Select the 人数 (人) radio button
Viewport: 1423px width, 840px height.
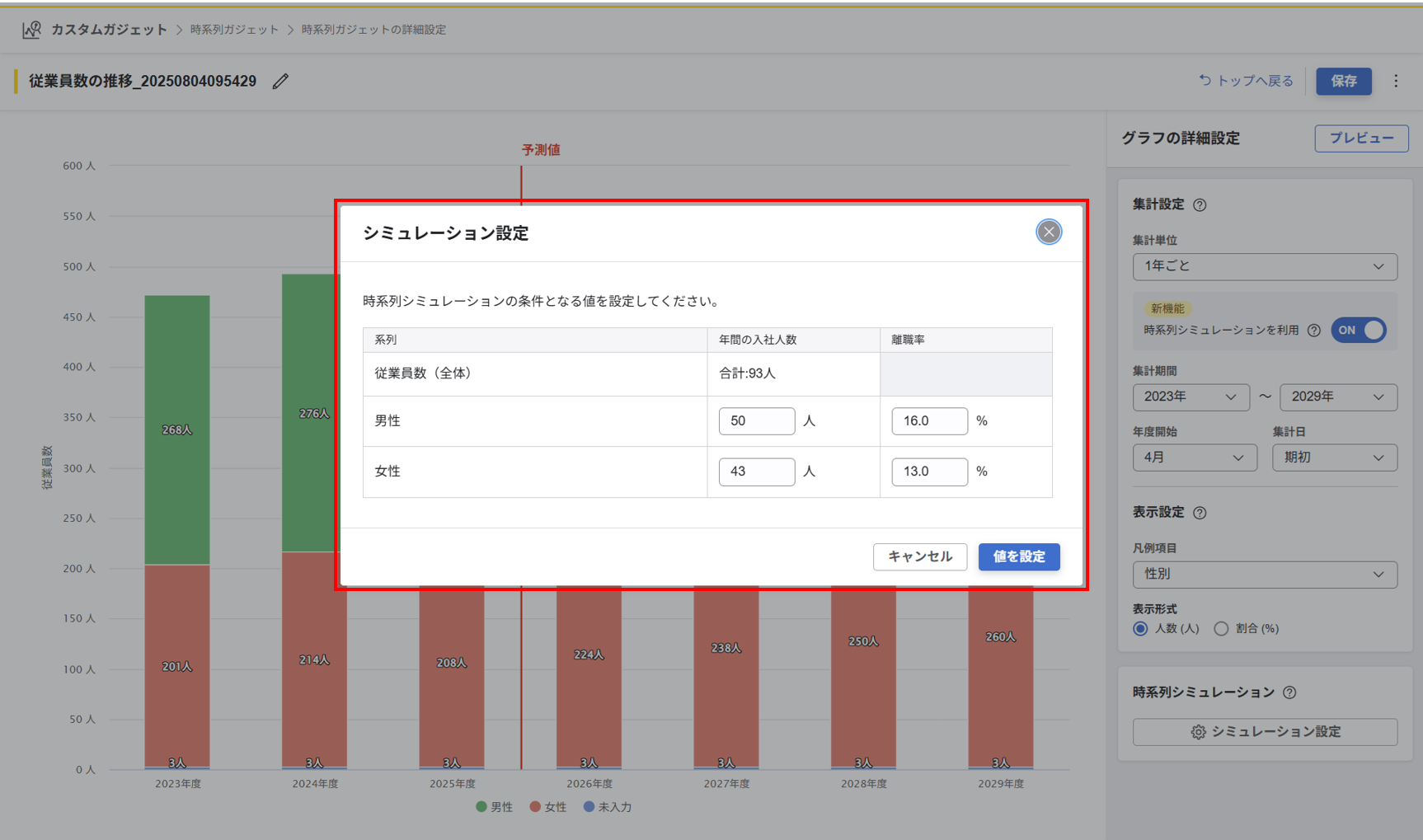tap(1140, 629)
